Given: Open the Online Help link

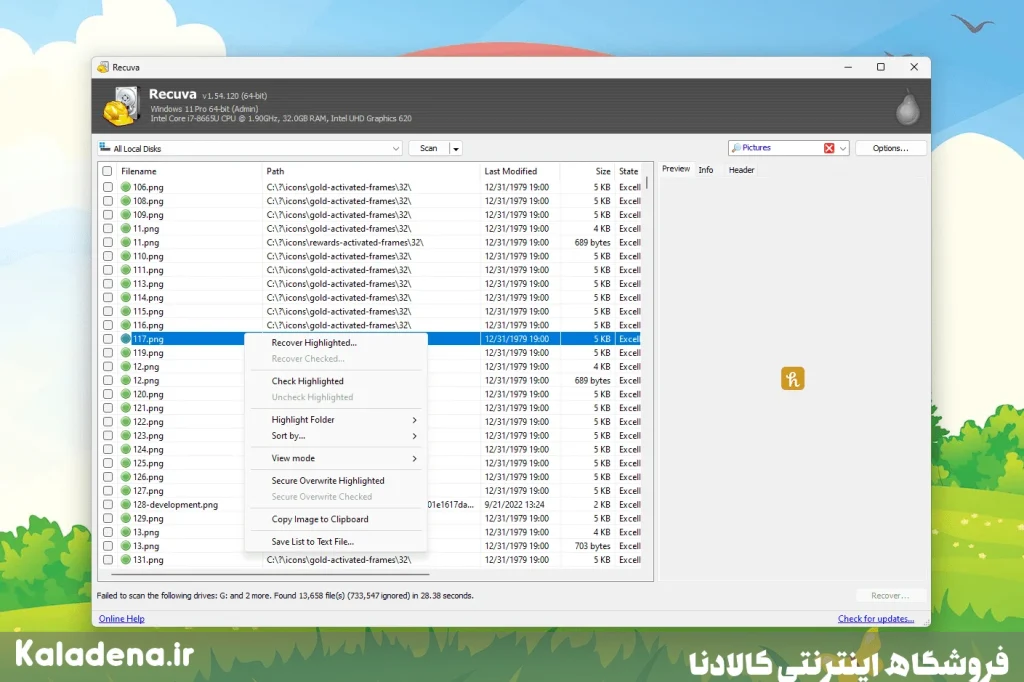Looking at the screenshot, I should (x=121, y=619).
